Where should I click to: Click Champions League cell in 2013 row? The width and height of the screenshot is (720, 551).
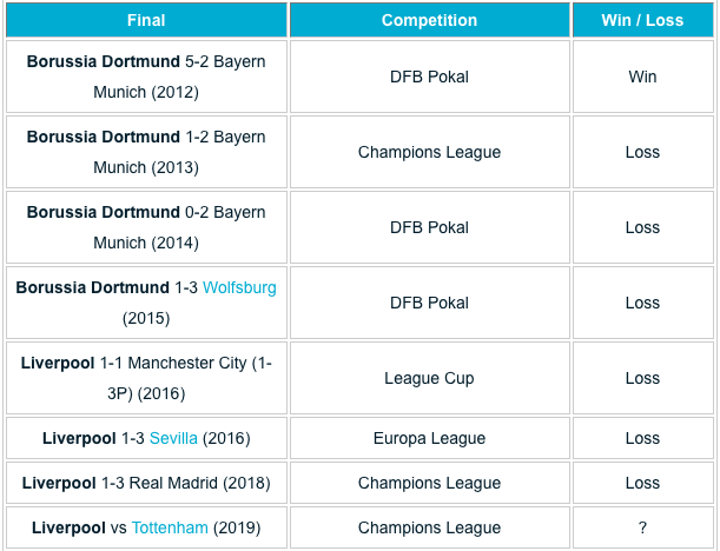(x=429, y=152)
